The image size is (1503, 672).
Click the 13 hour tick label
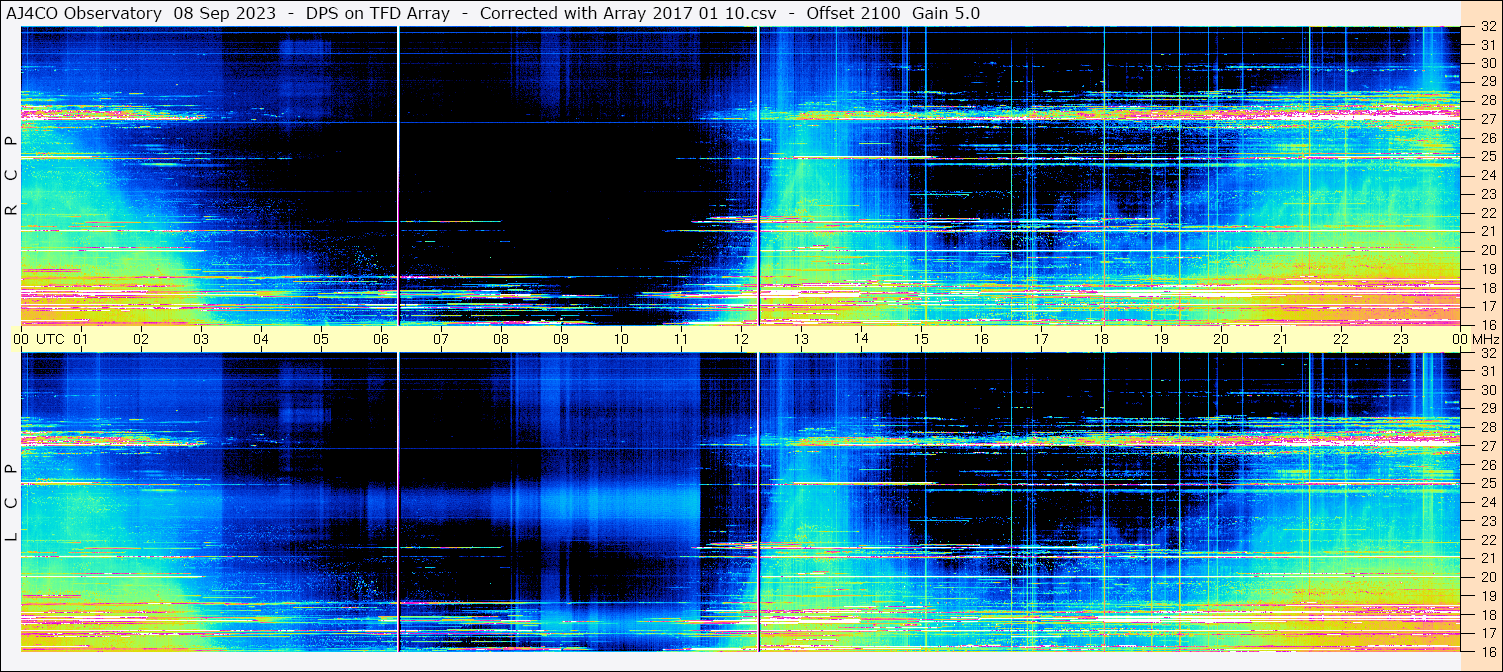[x=801, y=339]
